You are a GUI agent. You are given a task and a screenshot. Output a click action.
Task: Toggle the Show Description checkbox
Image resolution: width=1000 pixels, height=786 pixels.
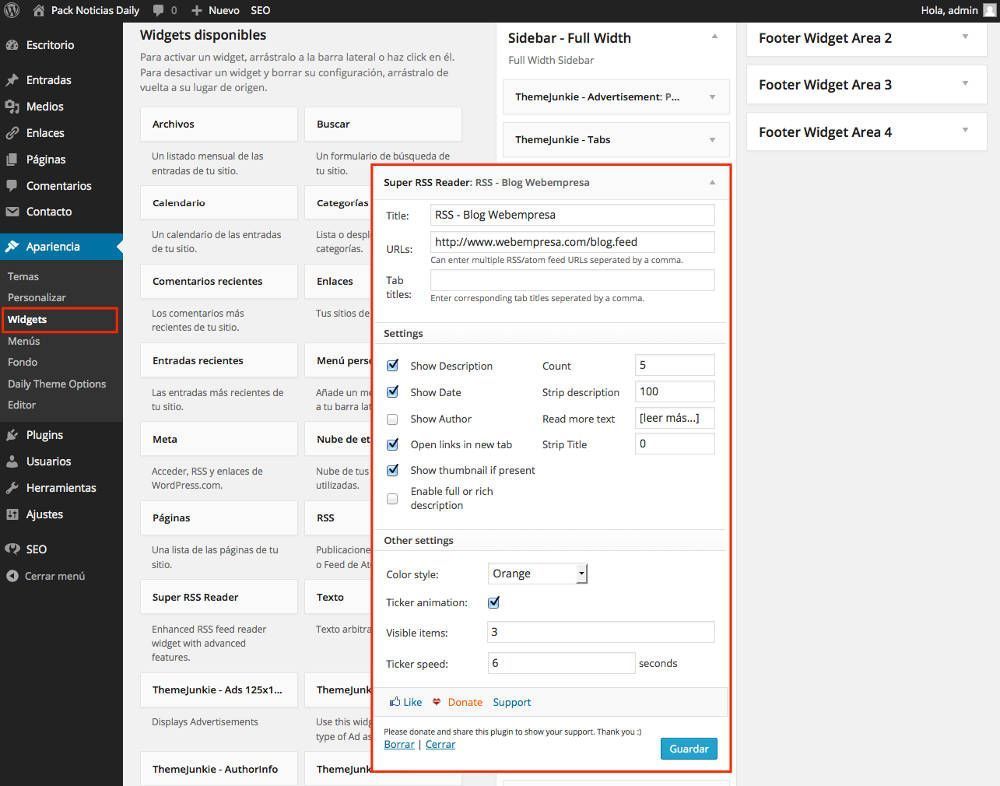point(393,366)
